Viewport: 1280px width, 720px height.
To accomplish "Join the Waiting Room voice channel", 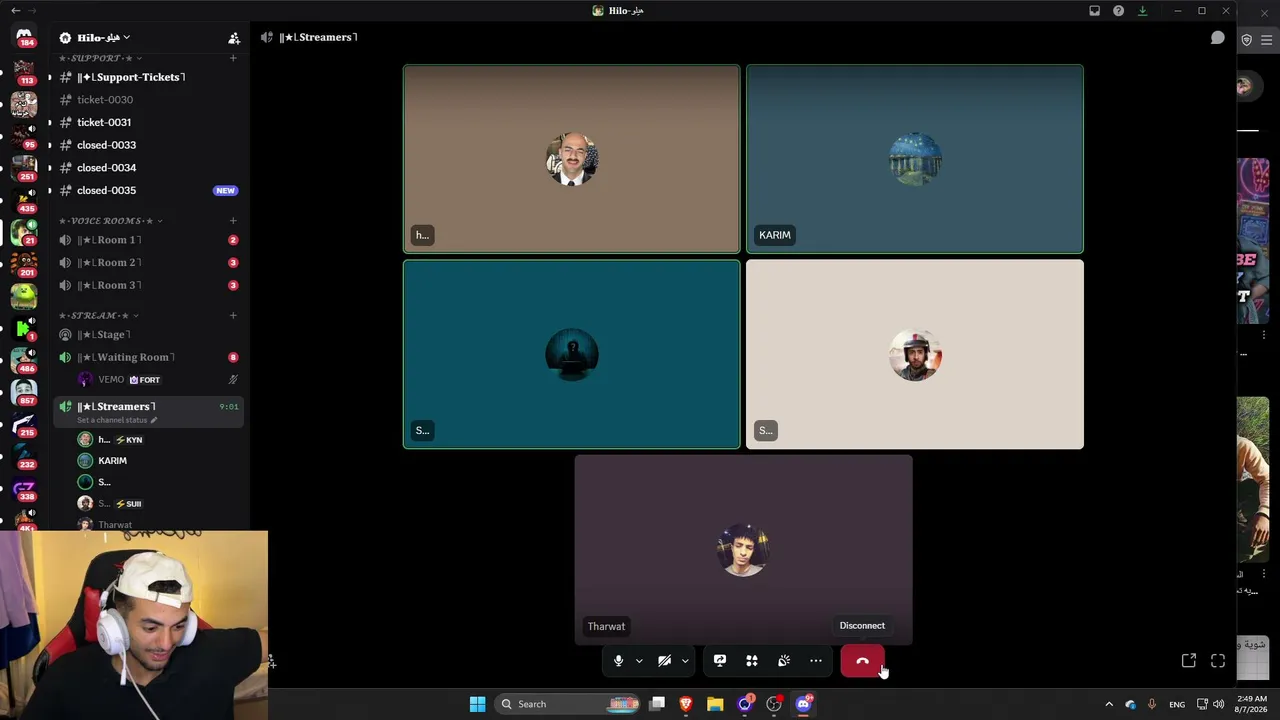I will click(x=149, y=357).
